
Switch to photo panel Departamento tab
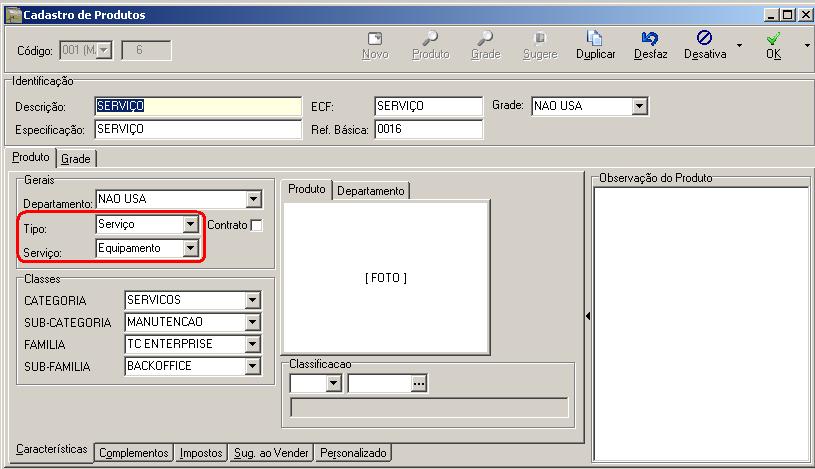pyautogui.click(x=371, y=191)
